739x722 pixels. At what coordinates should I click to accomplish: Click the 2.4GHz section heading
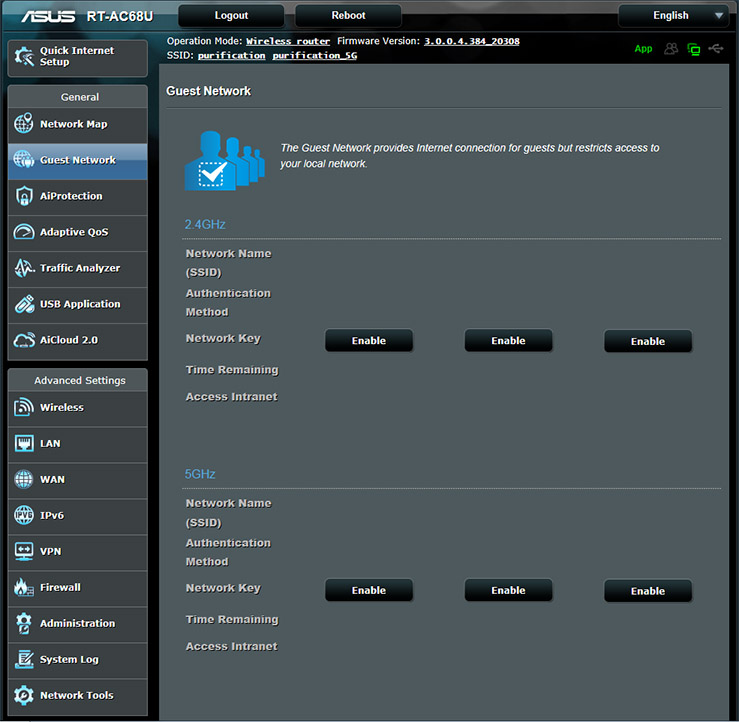205,224
